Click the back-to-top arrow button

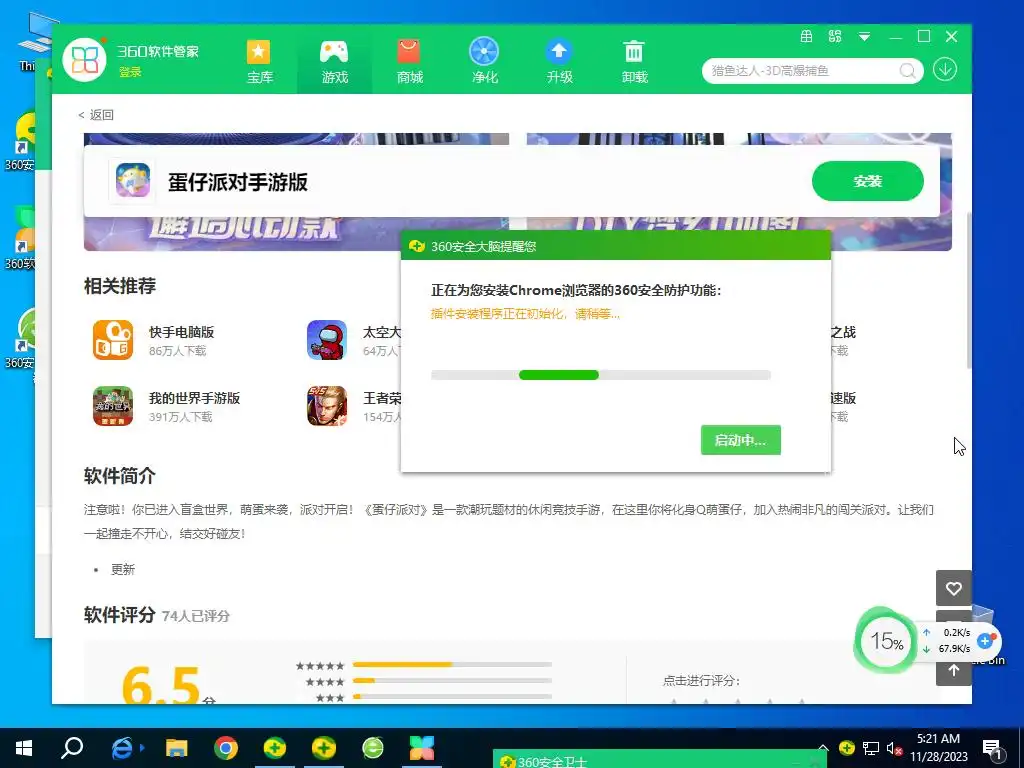click(x=953, y=670)
